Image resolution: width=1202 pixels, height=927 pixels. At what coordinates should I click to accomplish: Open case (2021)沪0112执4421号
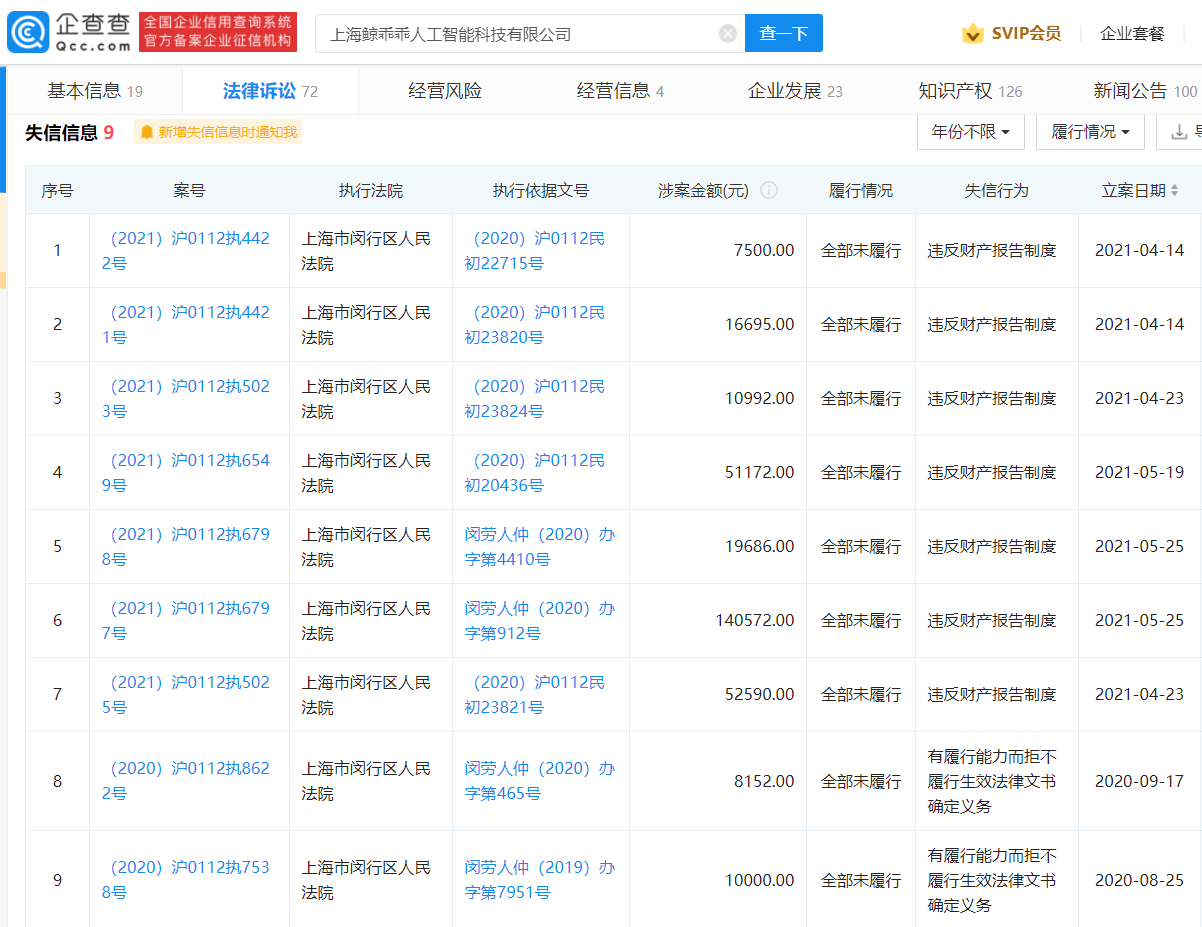pos(186,325)
